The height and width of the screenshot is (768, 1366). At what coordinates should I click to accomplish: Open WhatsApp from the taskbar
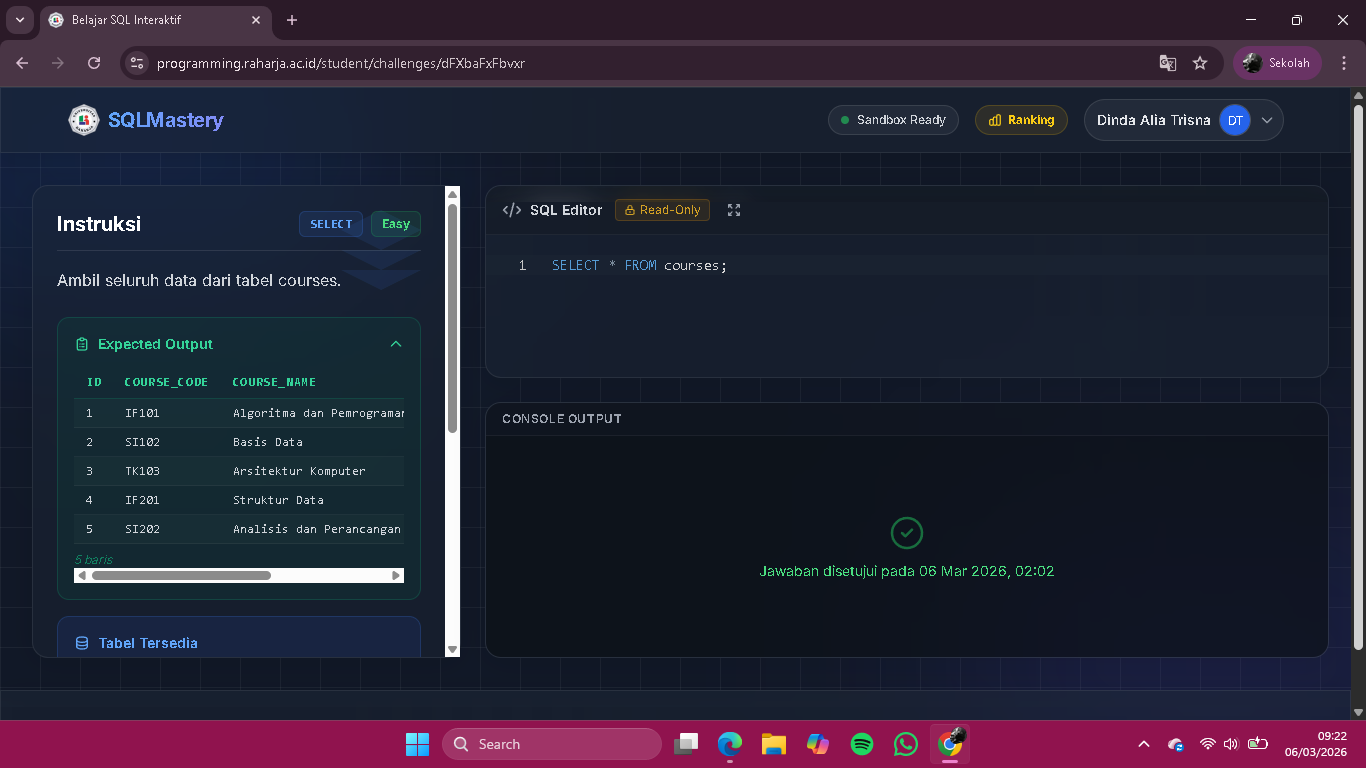tap(906, 744)
